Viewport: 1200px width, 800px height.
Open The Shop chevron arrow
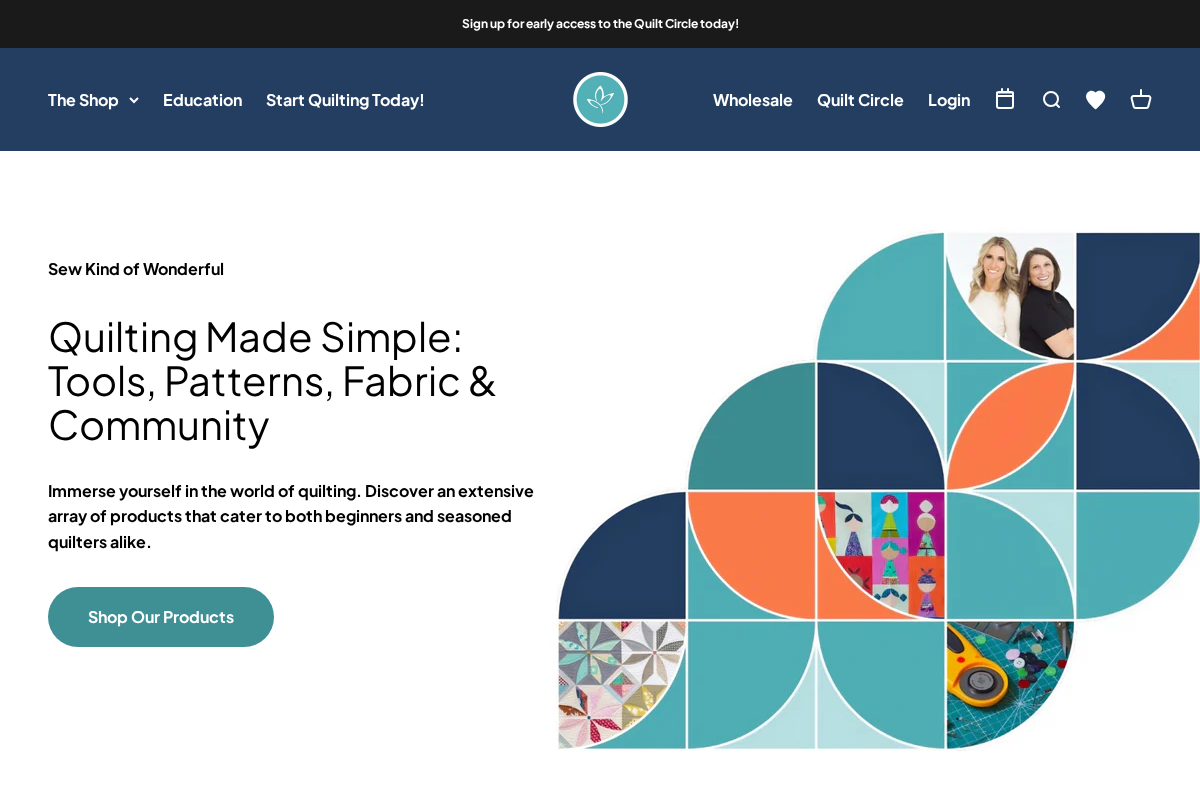(133, 100)
